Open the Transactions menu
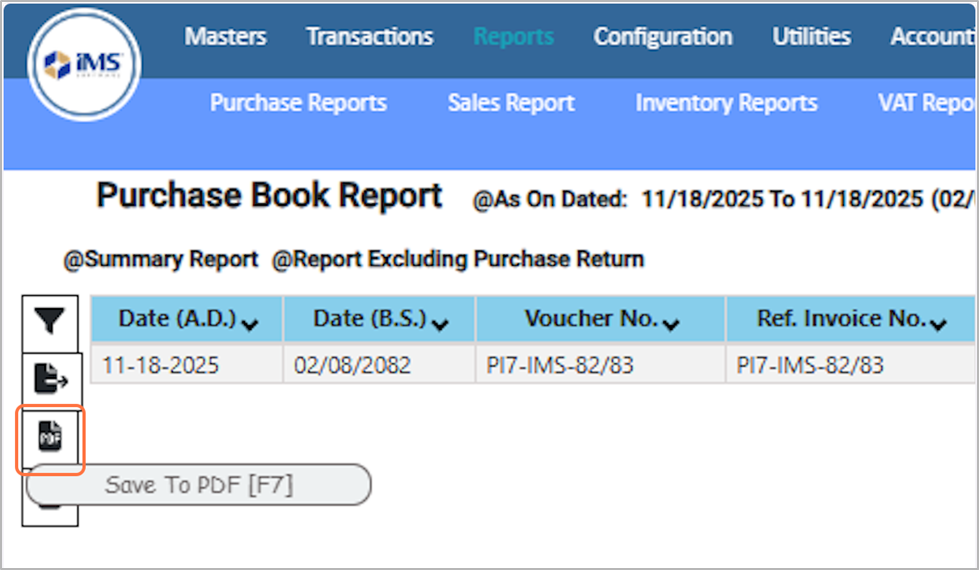 click(369, 37)
